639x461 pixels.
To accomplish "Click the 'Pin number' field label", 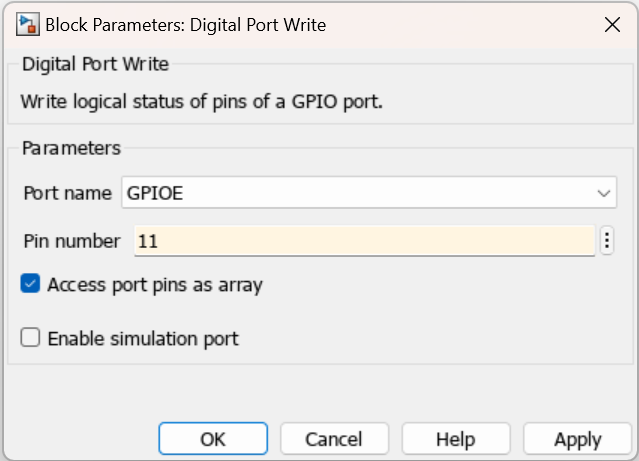I will tap(71, 241).
